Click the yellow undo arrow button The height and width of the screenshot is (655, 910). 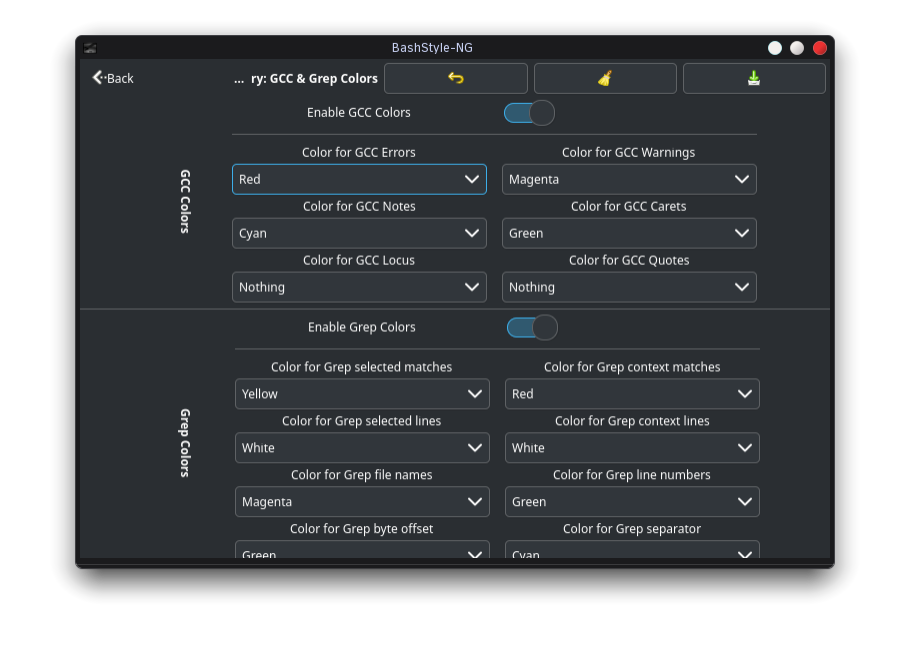456,78
